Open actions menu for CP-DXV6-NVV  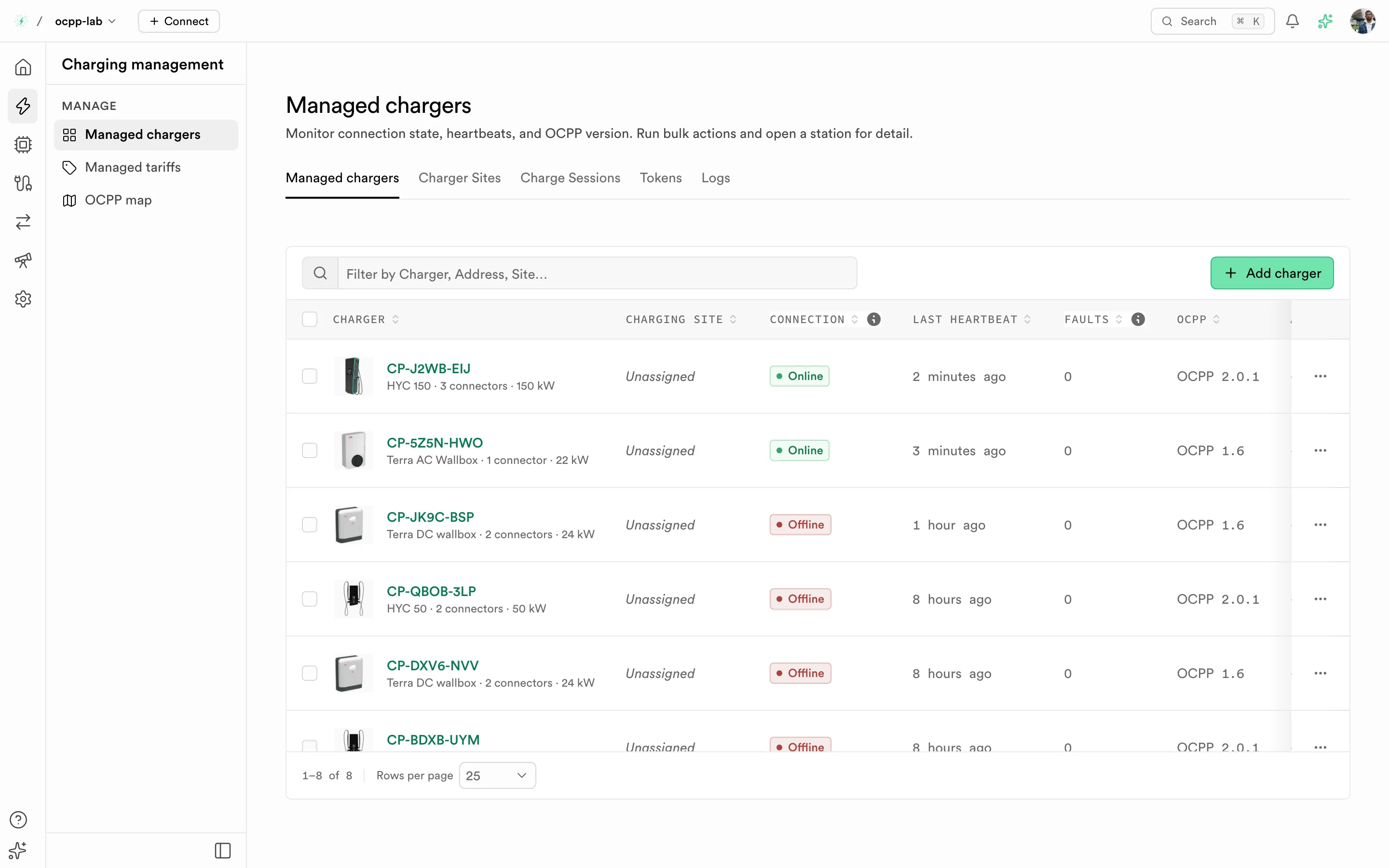click(x=1320, y=673)
